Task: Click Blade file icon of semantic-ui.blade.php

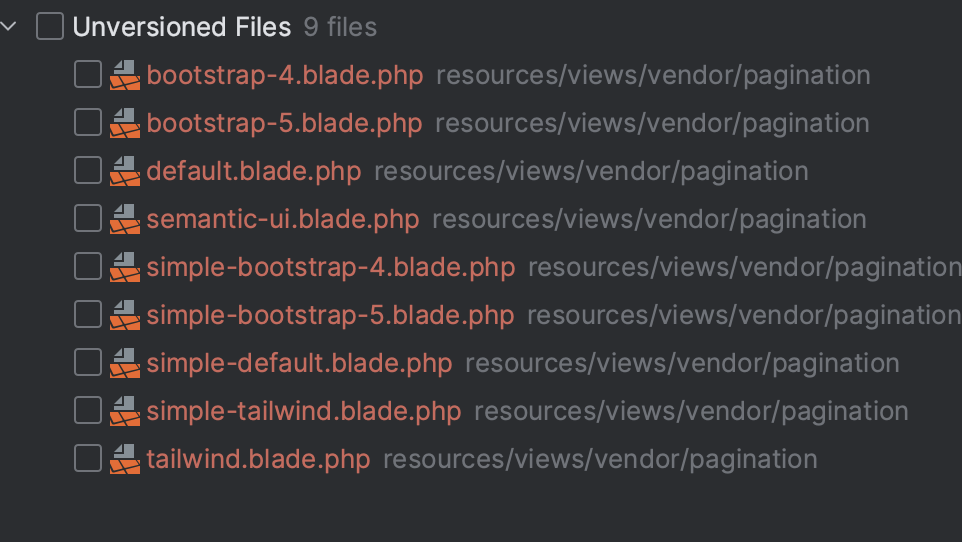Action: (x=125, y=219)
